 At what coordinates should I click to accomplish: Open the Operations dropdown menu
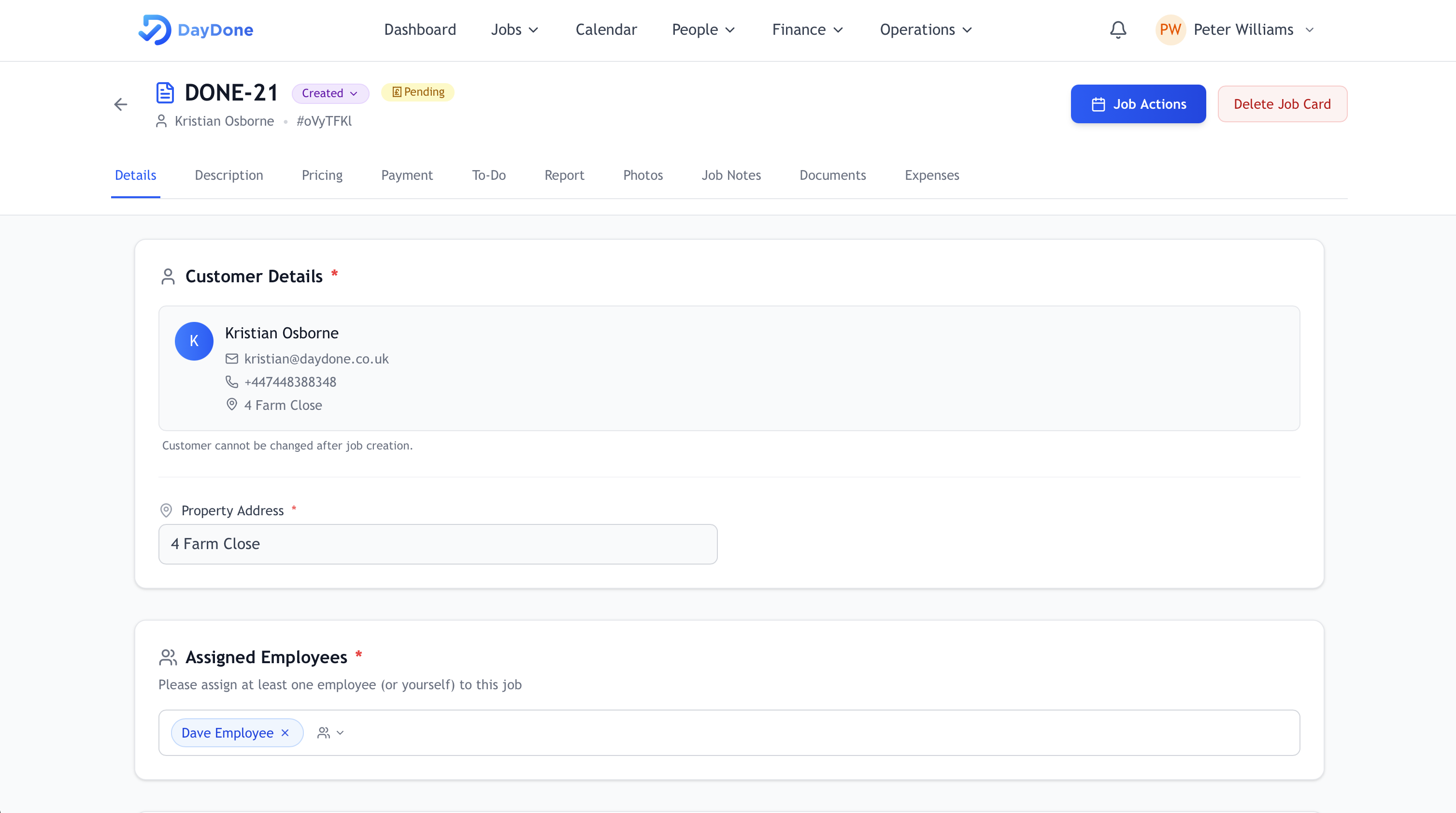point(926,29)
